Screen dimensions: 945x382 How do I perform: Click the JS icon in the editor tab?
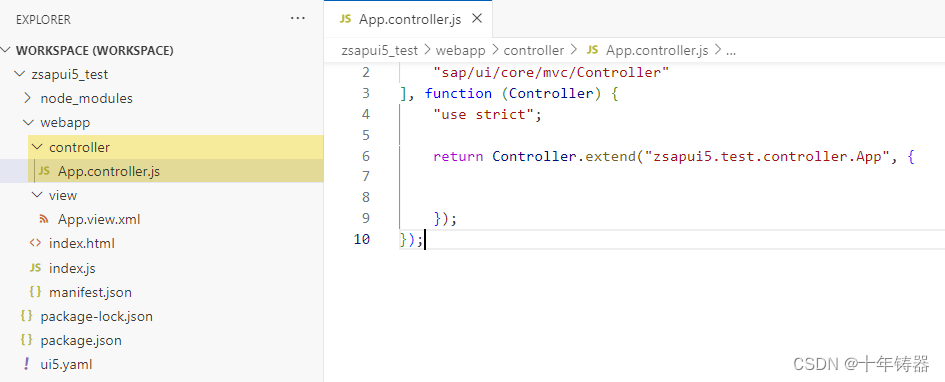345,19
